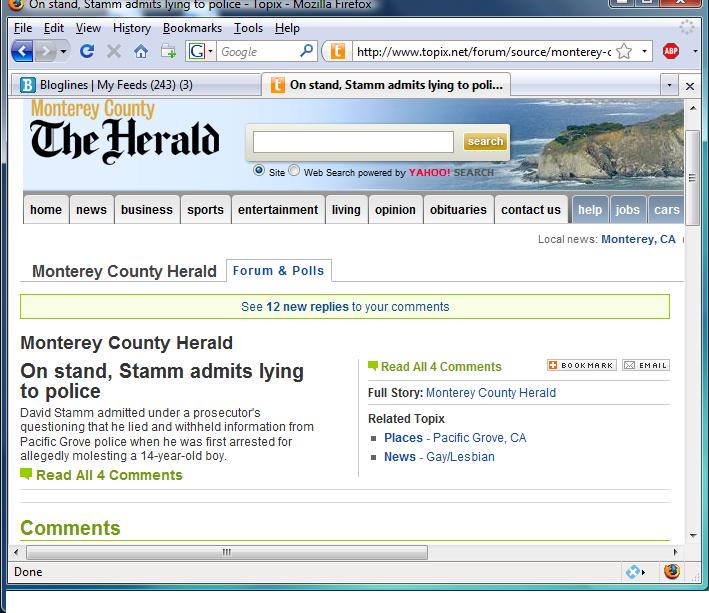Click the Google search magnifier icon
The image size is (709, 613).
[x=306, y=51]
